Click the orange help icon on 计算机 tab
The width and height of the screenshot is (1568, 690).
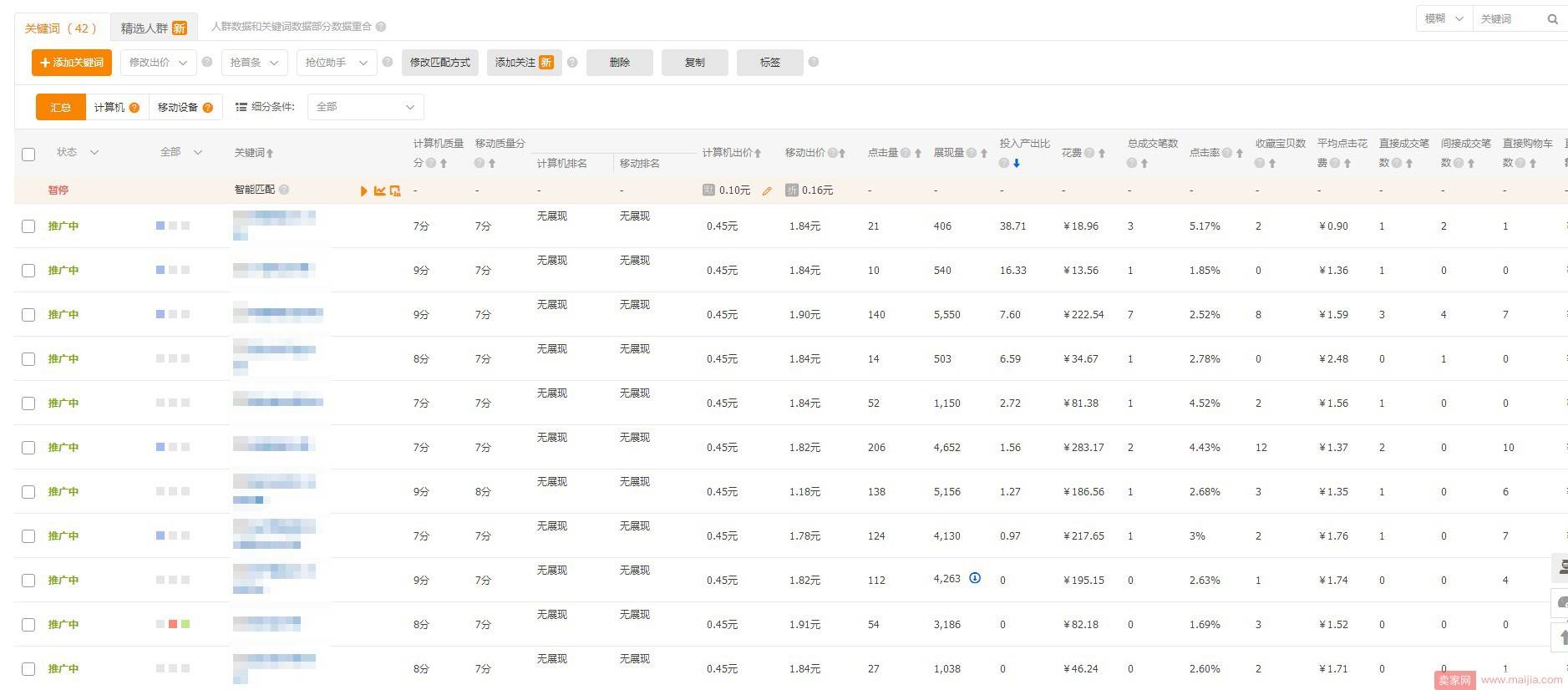point(134,107)
